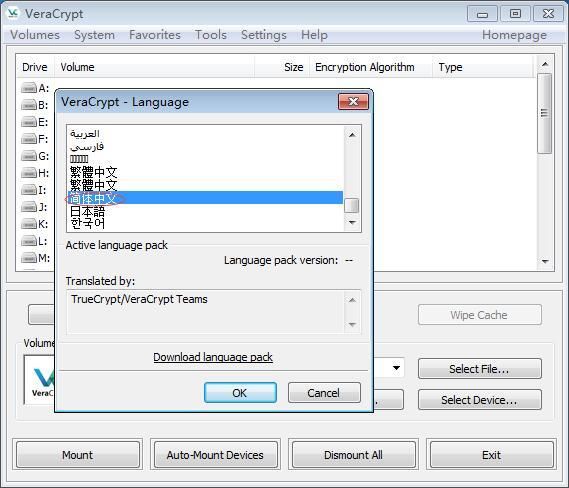
Task: Select drive A: in the drive list
Action: coord(35,88)
